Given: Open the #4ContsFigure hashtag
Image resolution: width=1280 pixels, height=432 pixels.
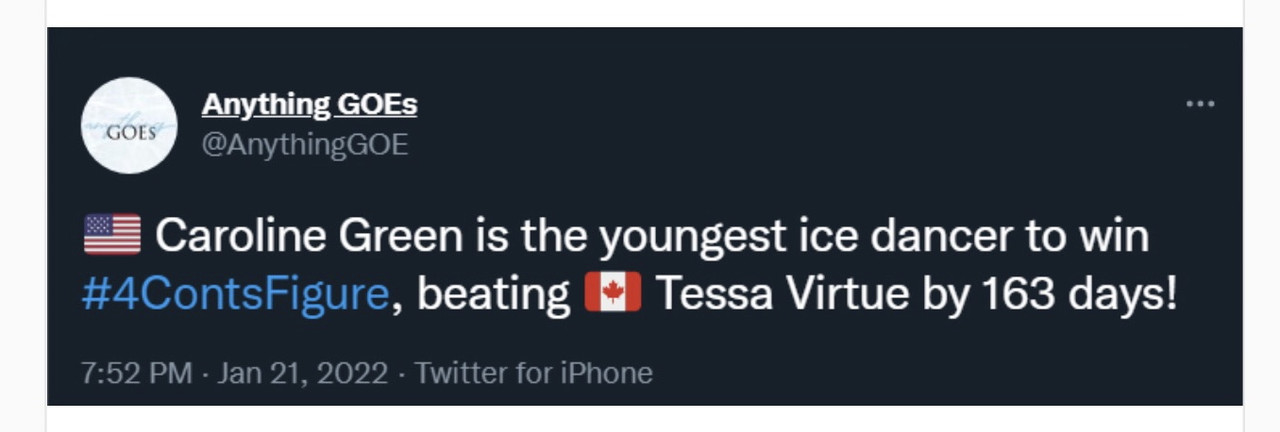Looking at the screenshot, I should [235, 296].
